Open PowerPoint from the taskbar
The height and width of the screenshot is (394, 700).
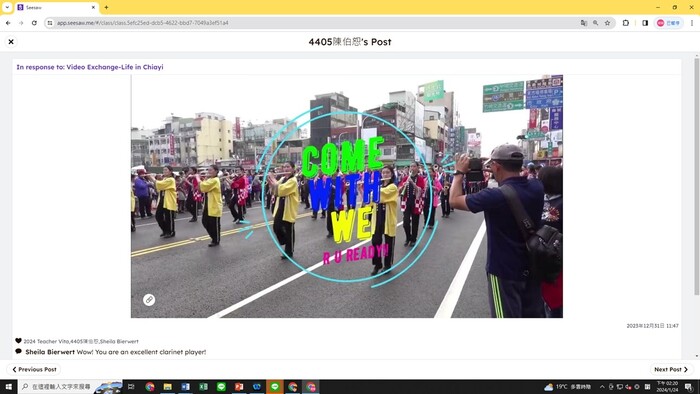coord(239,387)
